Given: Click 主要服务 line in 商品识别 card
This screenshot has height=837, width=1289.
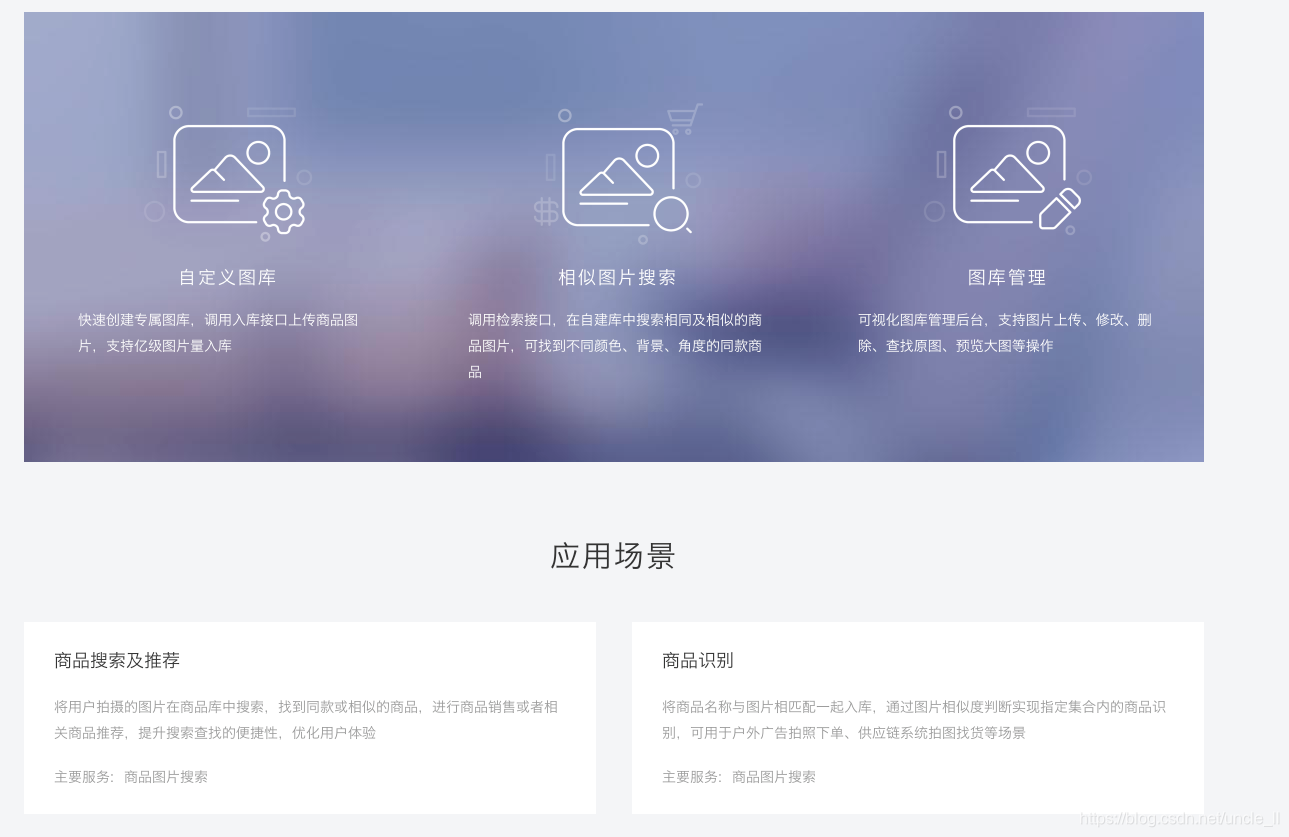Looking at the screenshot, I should (739, 777).
